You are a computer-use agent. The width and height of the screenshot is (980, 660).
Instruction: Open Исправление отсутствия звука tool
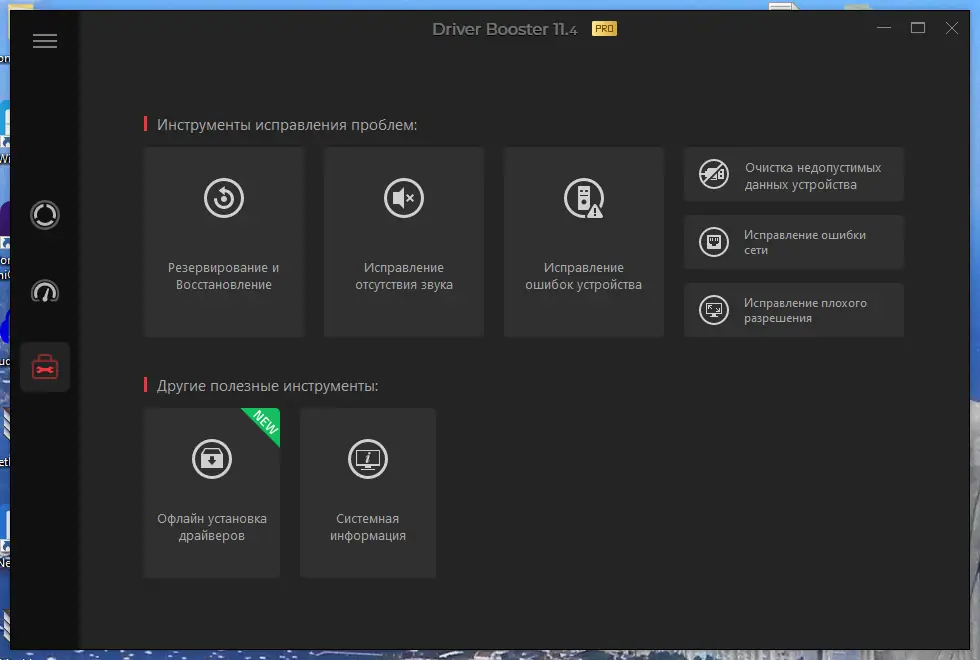[x=404, y=242]
